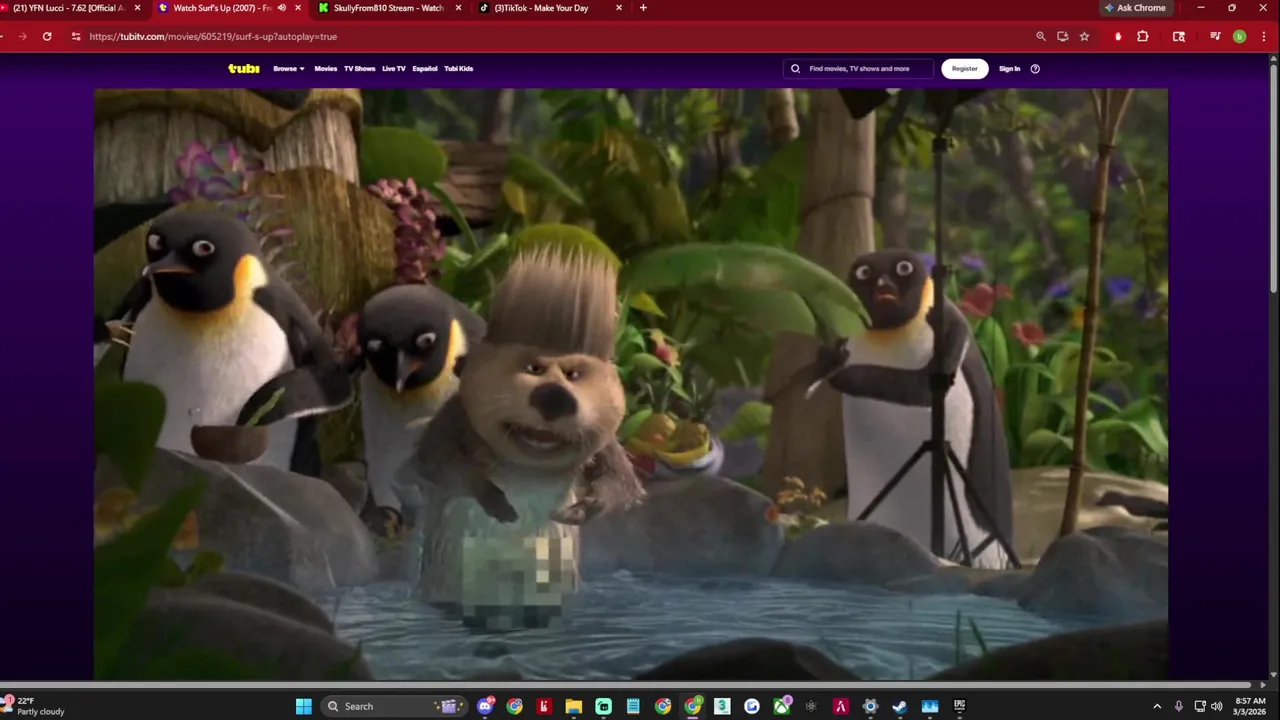This screenshot has height=720, width=1280.
Task: Click the Tubi logo
Action: click(243, 69)
